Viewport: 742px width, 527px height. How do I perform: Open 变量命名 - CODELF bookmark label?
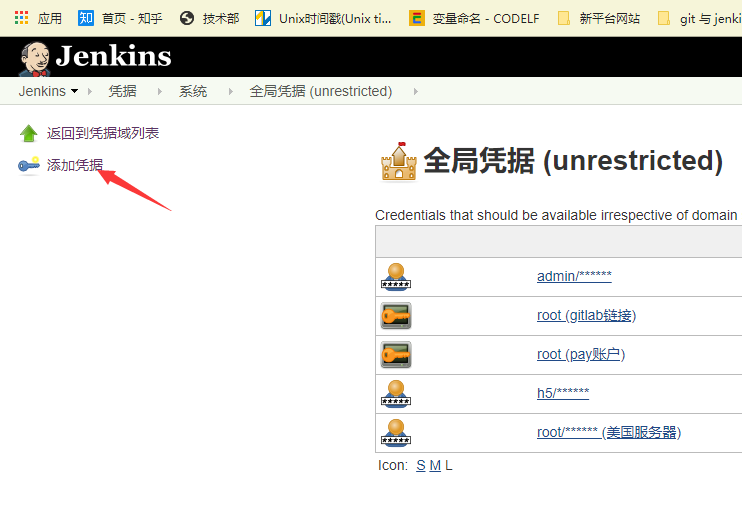[486, 18]
